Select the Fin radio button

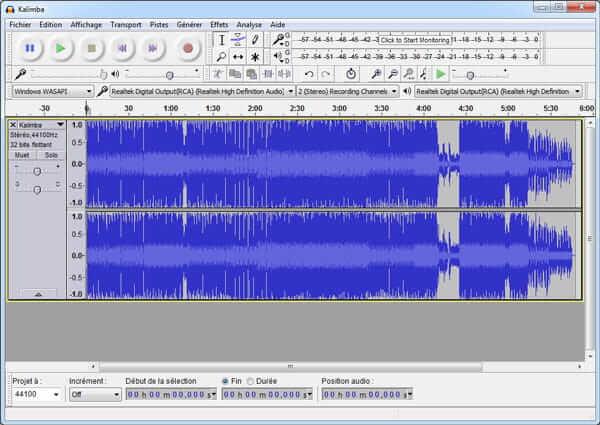pyautogui.click(x=225, y=381)
